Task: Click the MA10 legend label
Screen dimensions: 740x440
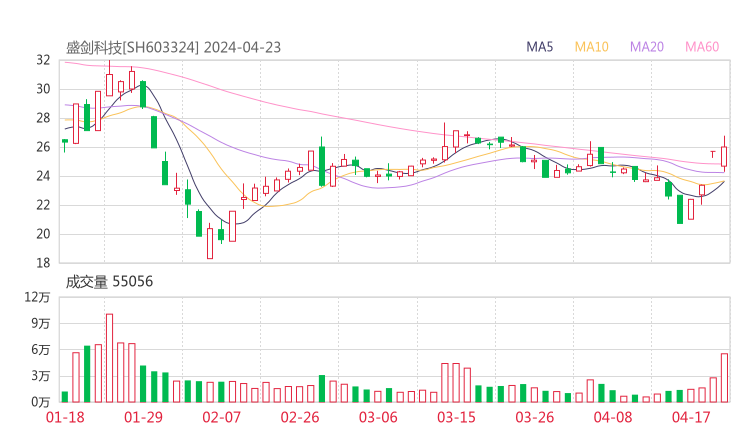Action: 591,47
